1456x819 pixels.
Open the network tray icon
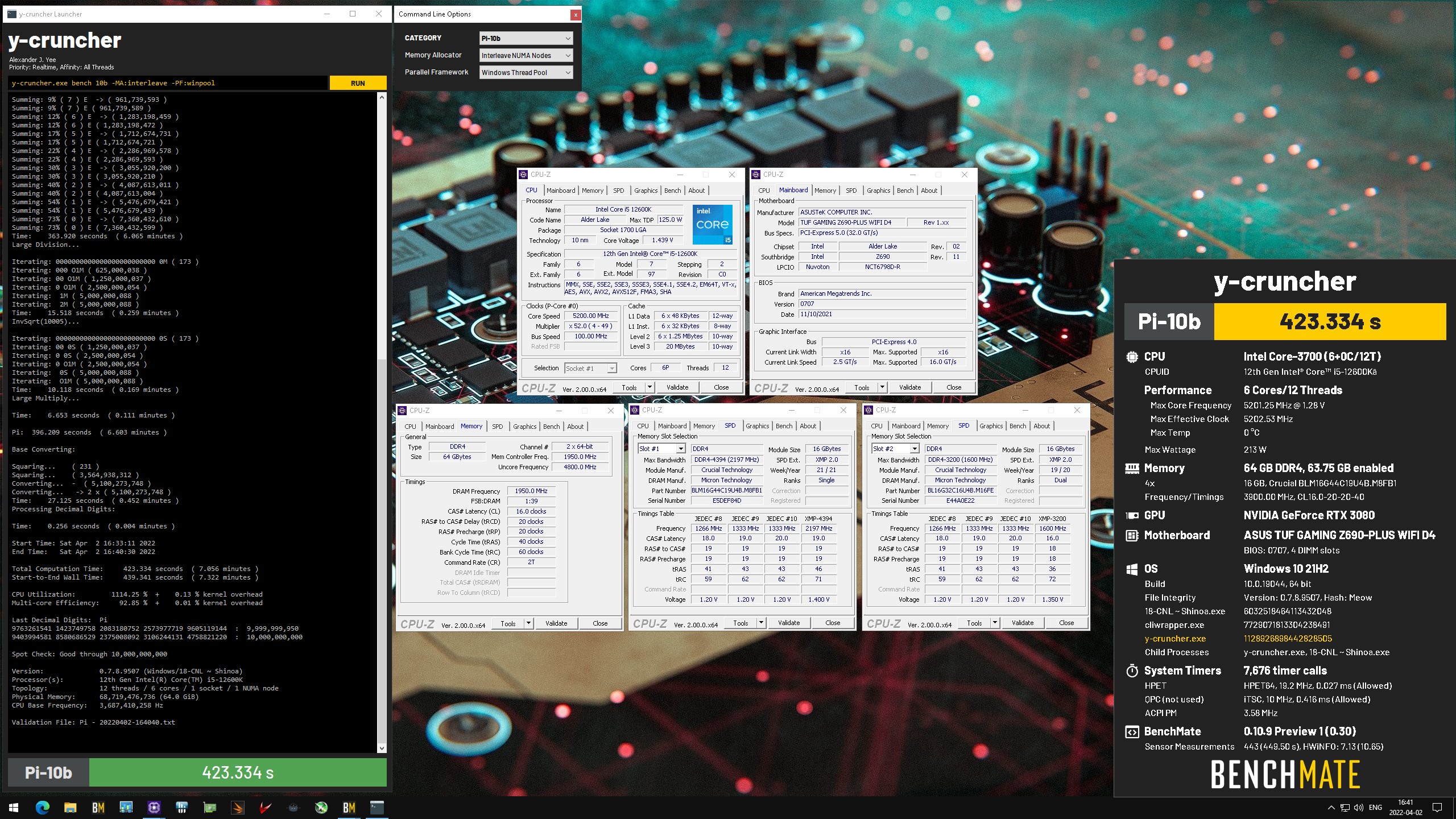click(x=1345, y=807)
